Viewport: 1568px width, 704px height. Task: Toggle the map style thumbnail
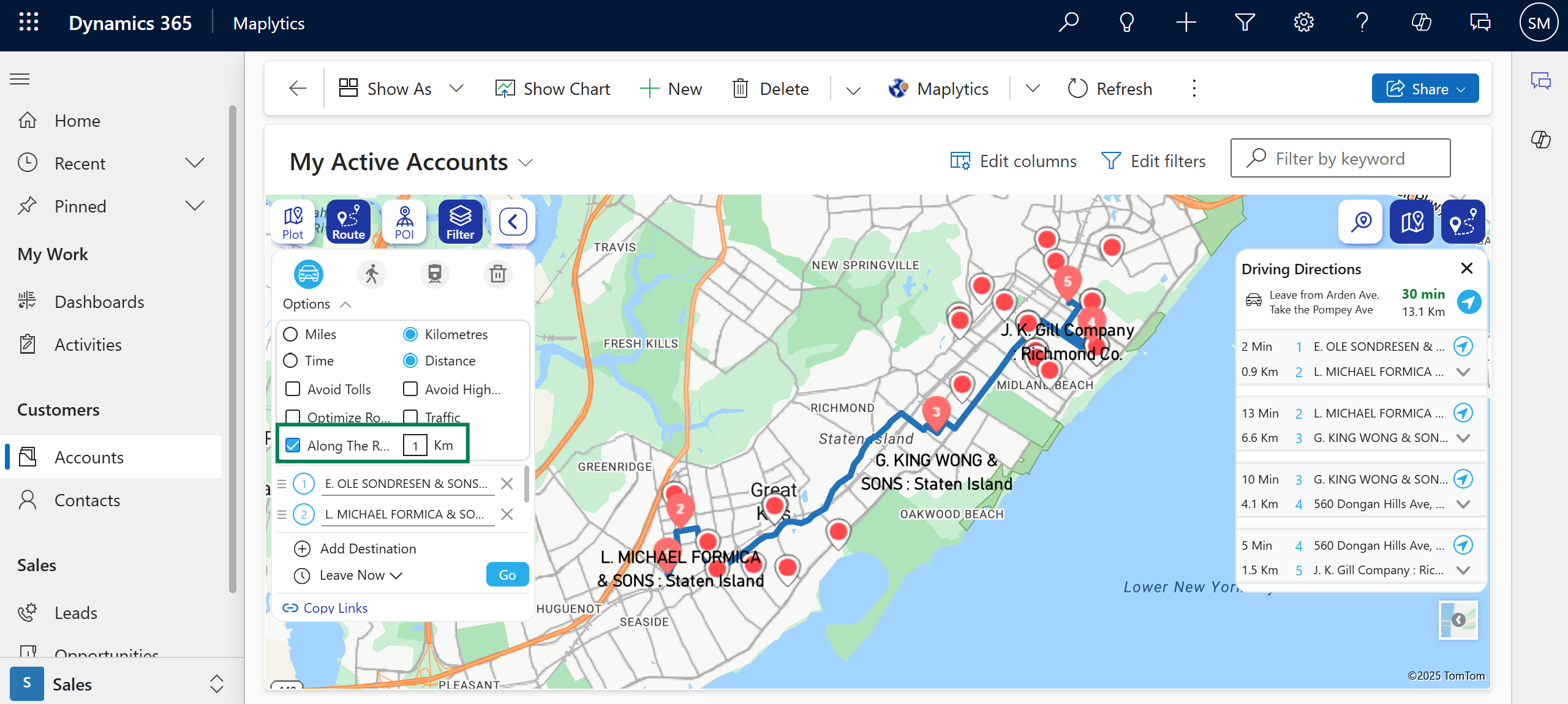(x=1458, y=620)
